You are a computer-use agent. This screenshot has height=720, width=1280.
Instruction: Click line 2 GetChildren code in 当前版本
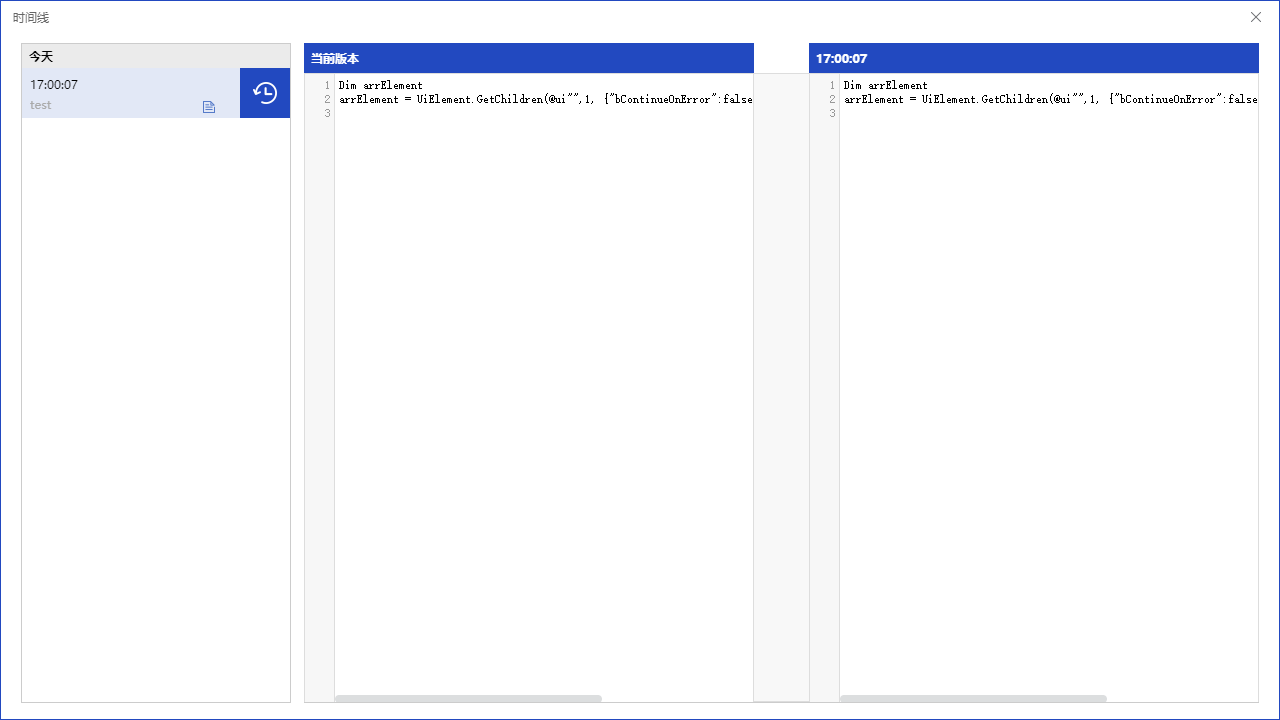pos(546,99)
